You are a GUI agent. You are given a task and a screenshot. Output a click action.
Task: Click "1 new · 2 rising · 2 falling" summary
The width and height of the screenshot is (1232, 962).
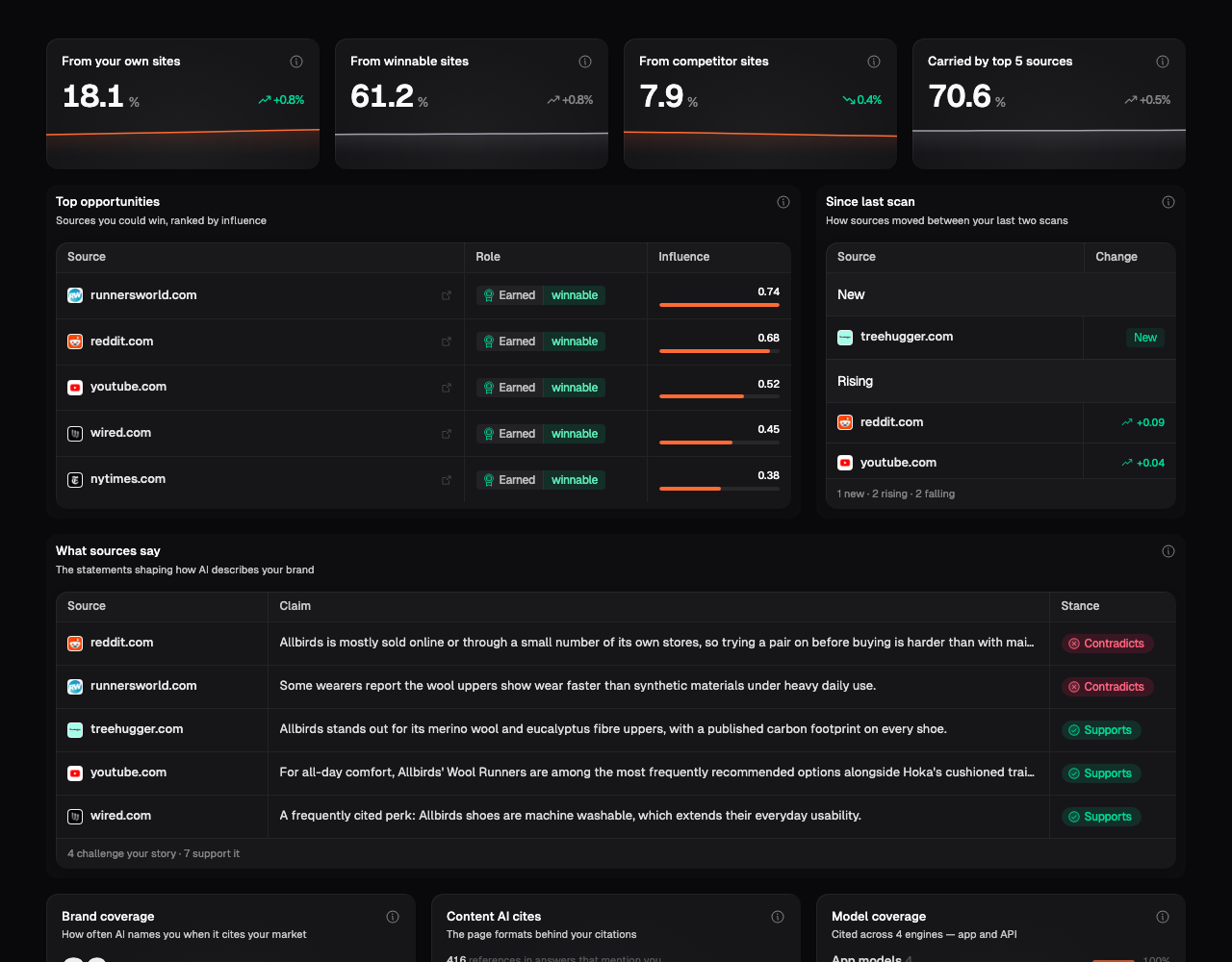point(896,494)
